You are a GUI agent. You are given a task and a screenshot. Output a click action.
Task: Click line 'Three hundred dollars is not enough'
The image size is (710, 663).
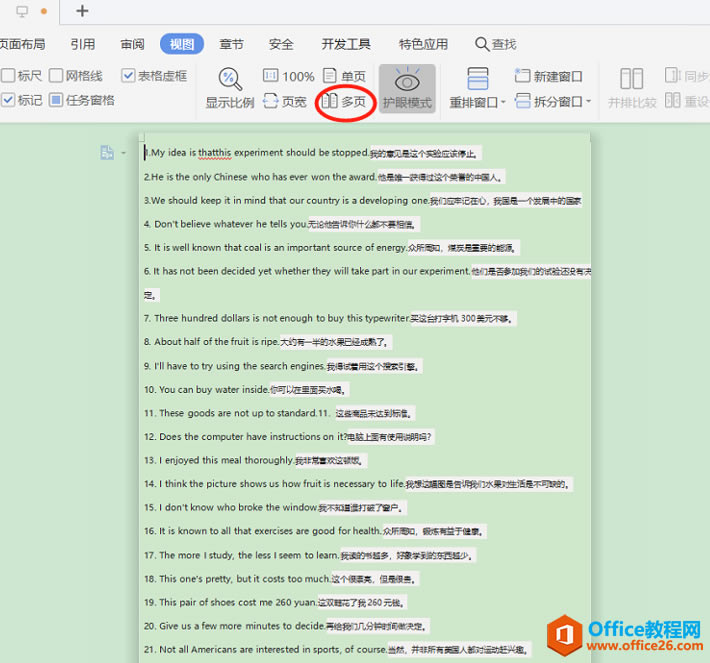point(330,318)
